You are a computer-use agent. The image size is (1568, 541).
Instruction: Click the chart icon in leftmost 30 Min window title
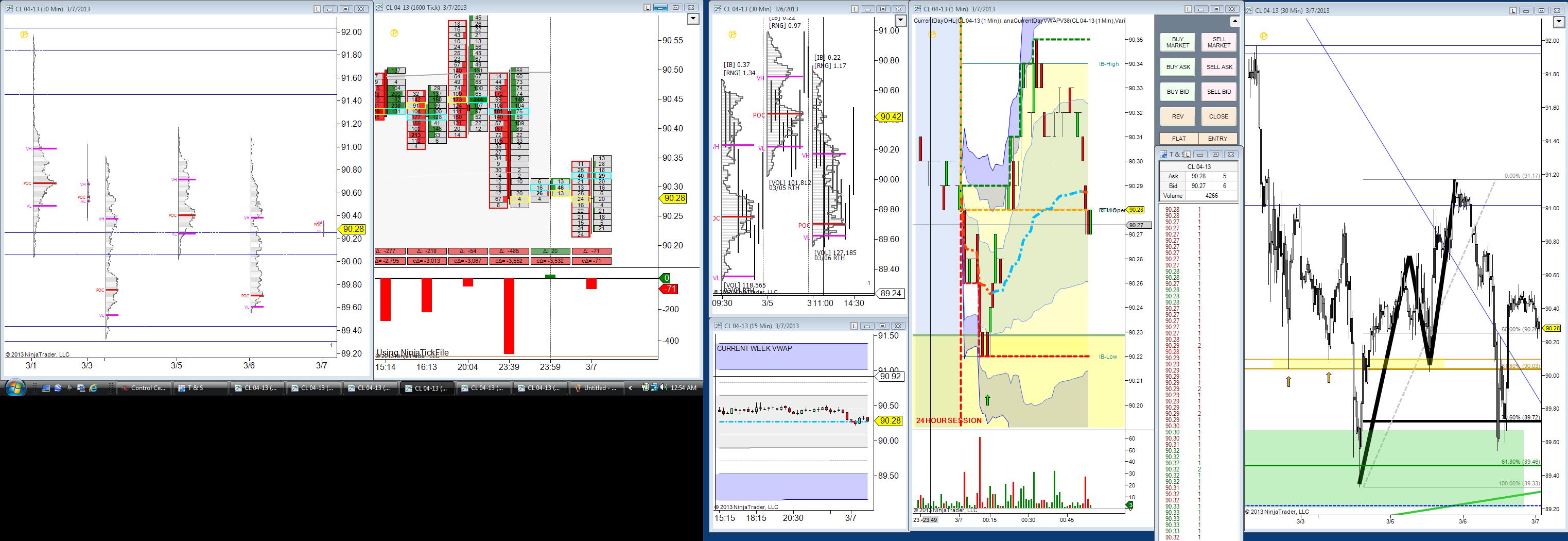9,9
